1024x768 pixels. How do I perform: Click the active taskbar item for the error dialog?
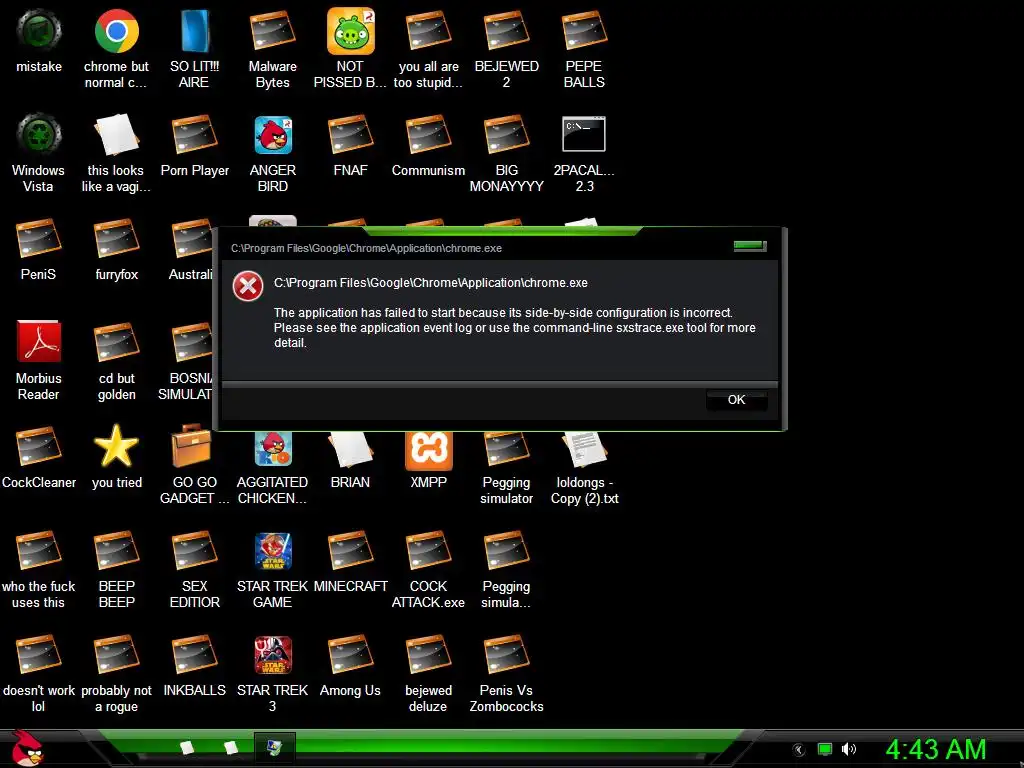pyautogui.click(x=274, y=747)
